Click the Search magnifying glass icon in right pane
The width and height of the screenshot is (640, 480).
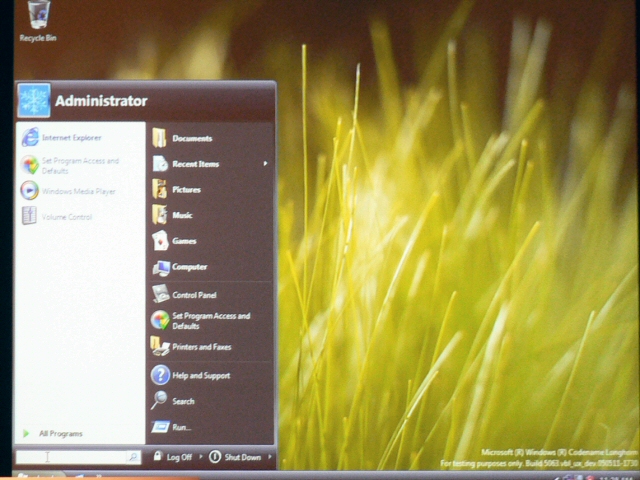[159, 400]
